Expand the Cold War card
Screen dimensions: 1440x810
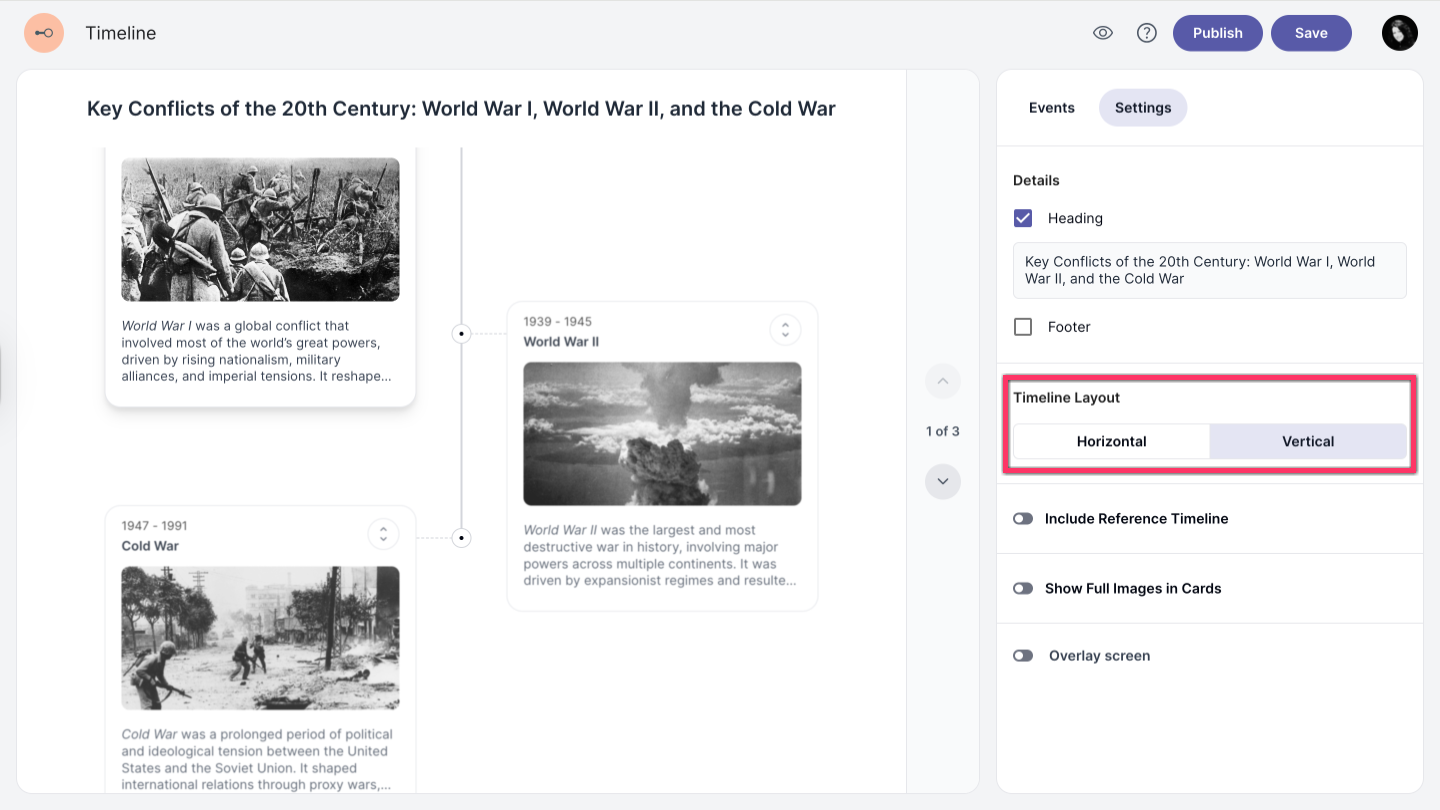[383, 534]
